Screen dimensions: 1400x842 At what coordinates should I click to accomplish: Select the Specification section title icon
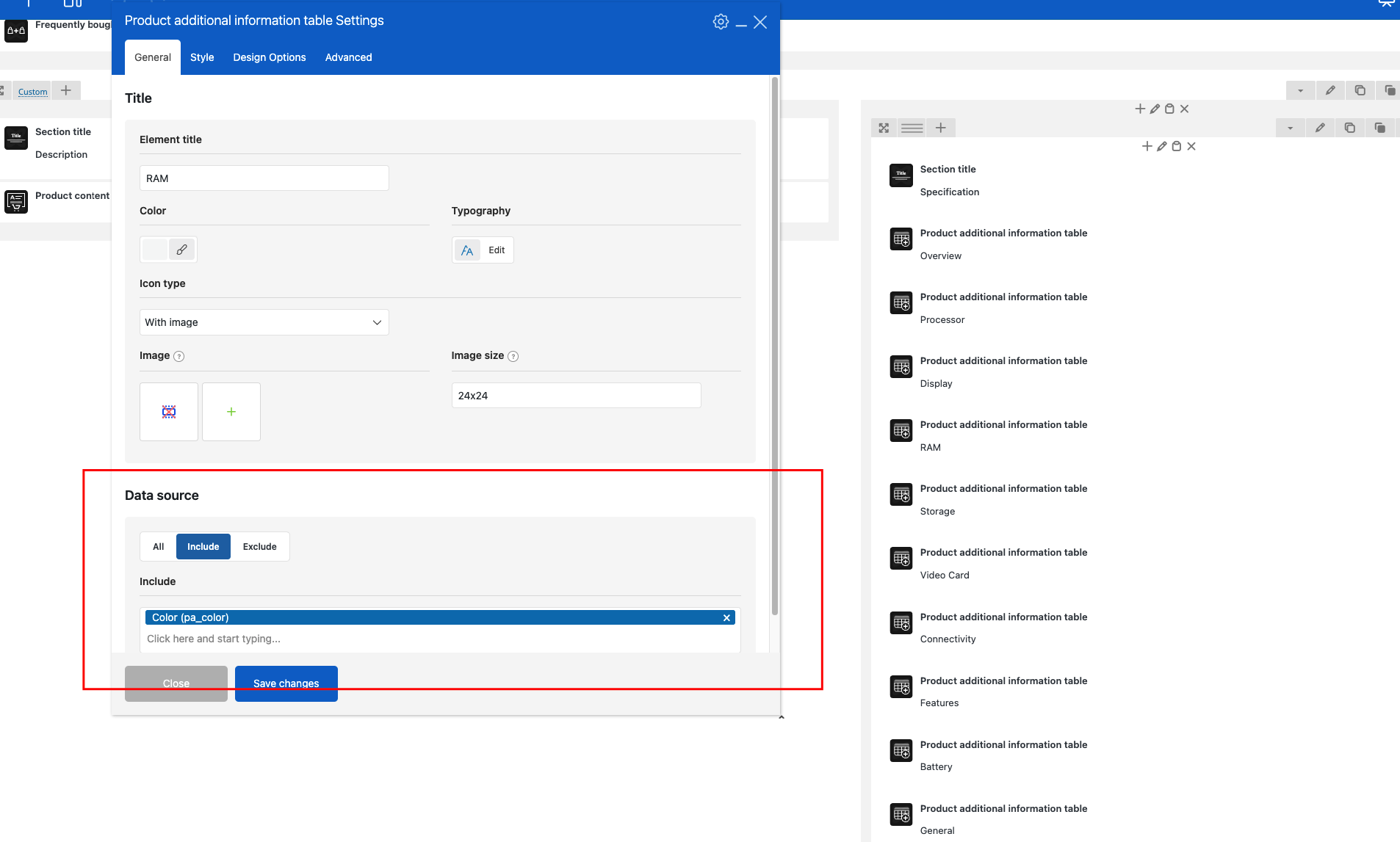click(901, 175)
